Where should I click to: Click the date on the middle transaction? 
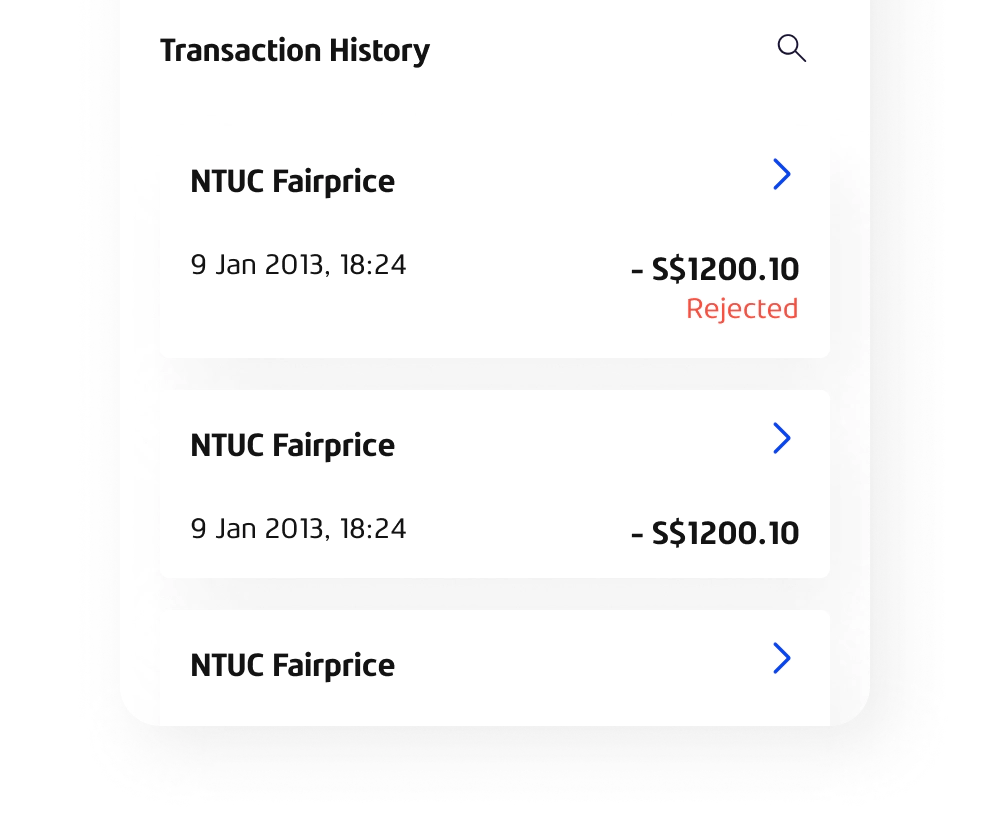[x=298, y=529]
